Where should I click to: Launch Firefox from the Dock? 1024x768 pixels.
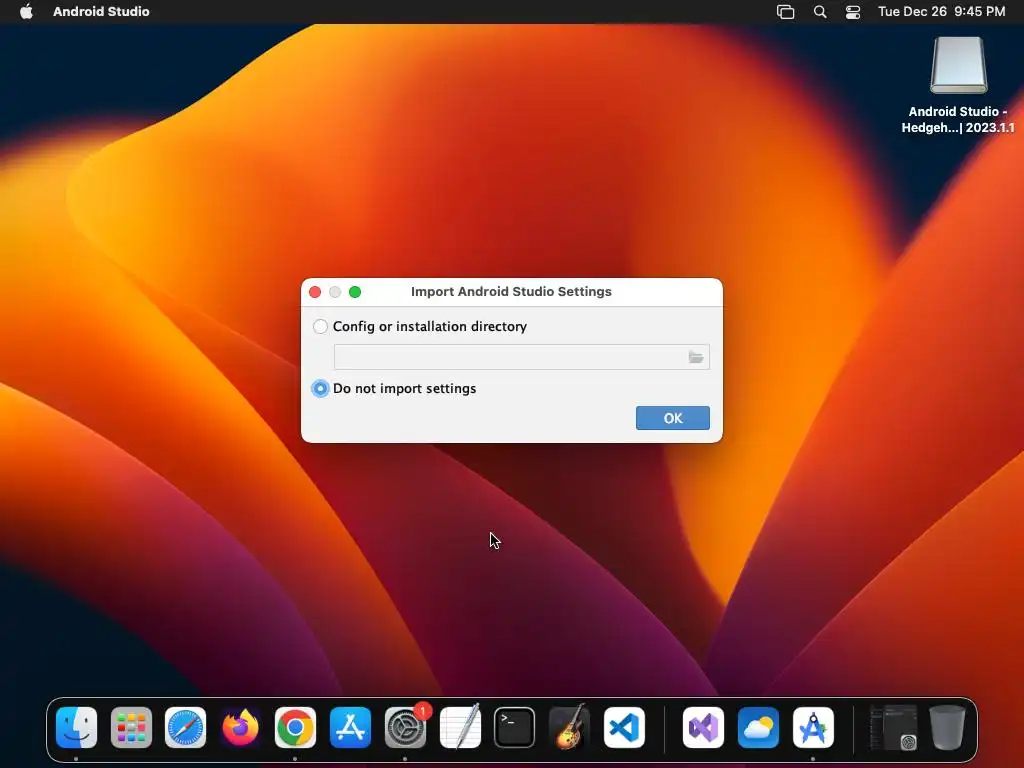click(240, 728)
